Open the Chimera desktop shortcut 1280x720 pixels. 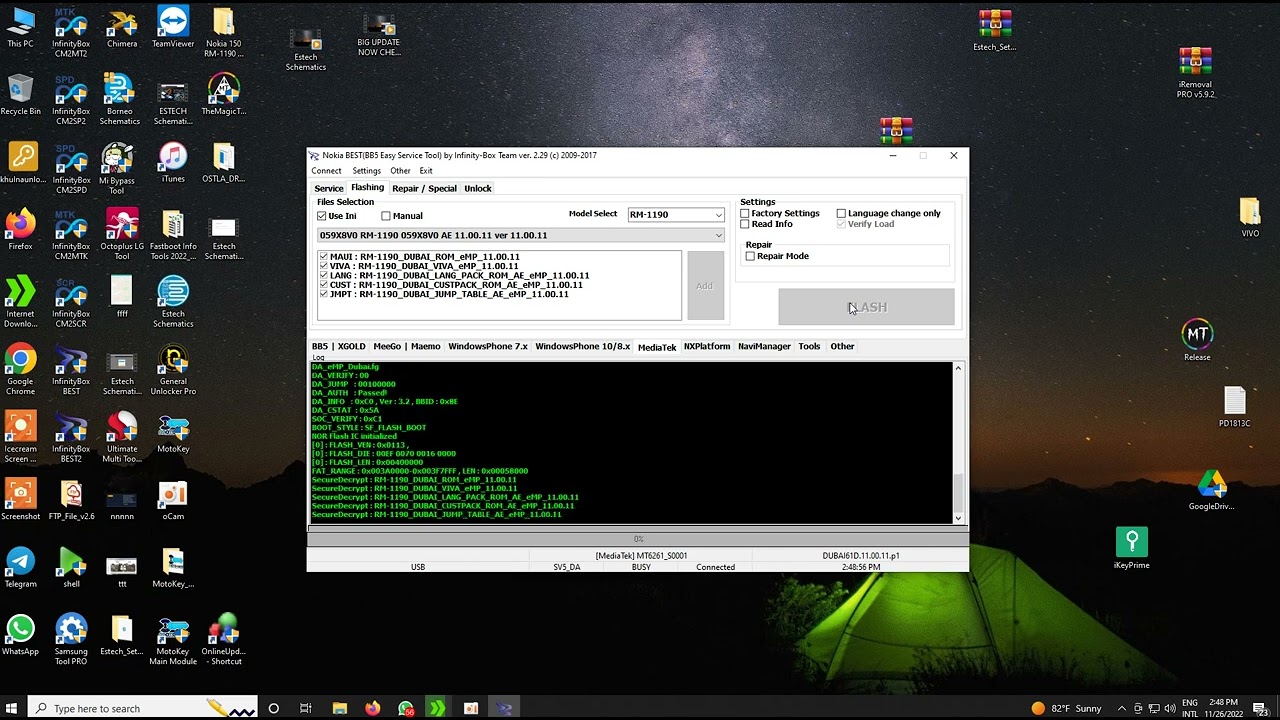[122, 28]
